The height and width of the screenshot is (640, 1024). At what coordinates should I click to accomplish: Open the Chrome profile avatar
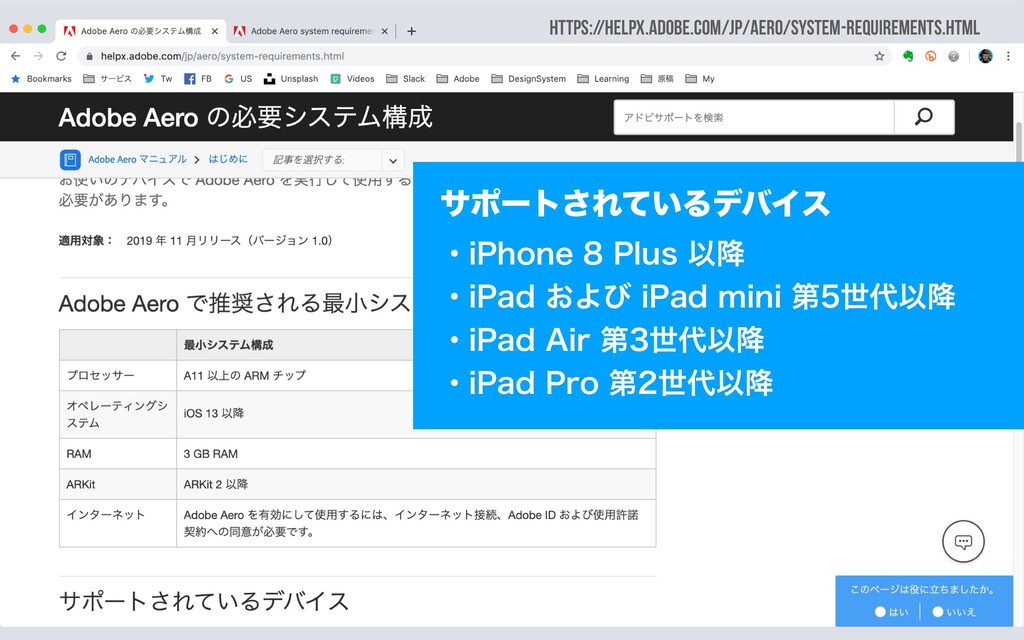coord(985,56)
